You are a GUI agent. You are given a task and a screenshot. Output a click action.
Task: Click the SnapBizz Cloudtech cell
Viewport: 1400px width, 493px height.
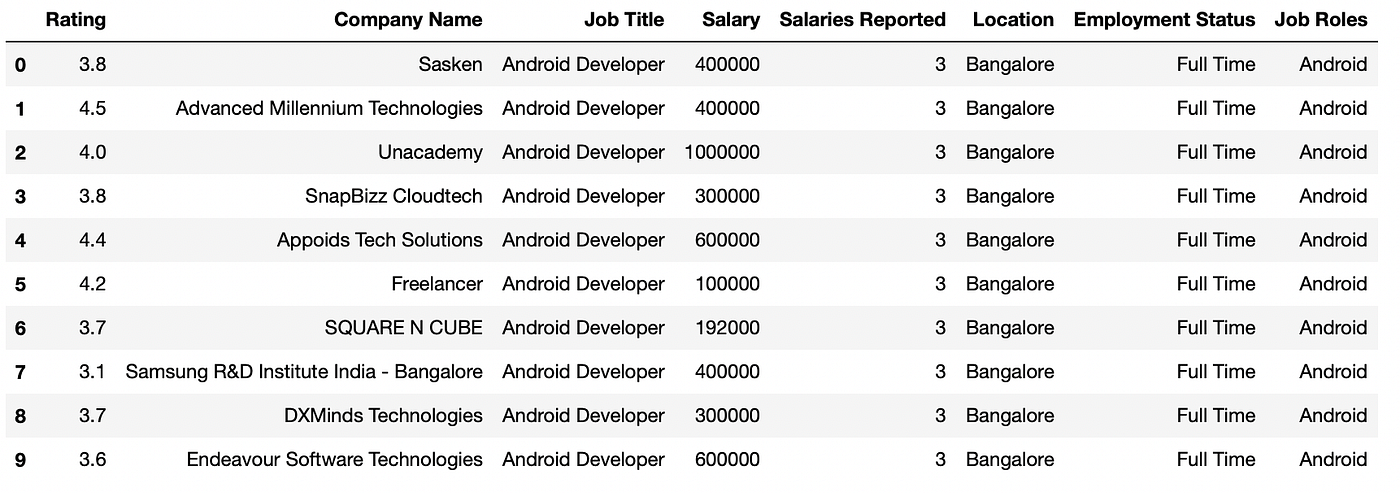click(x=393, y=197)
